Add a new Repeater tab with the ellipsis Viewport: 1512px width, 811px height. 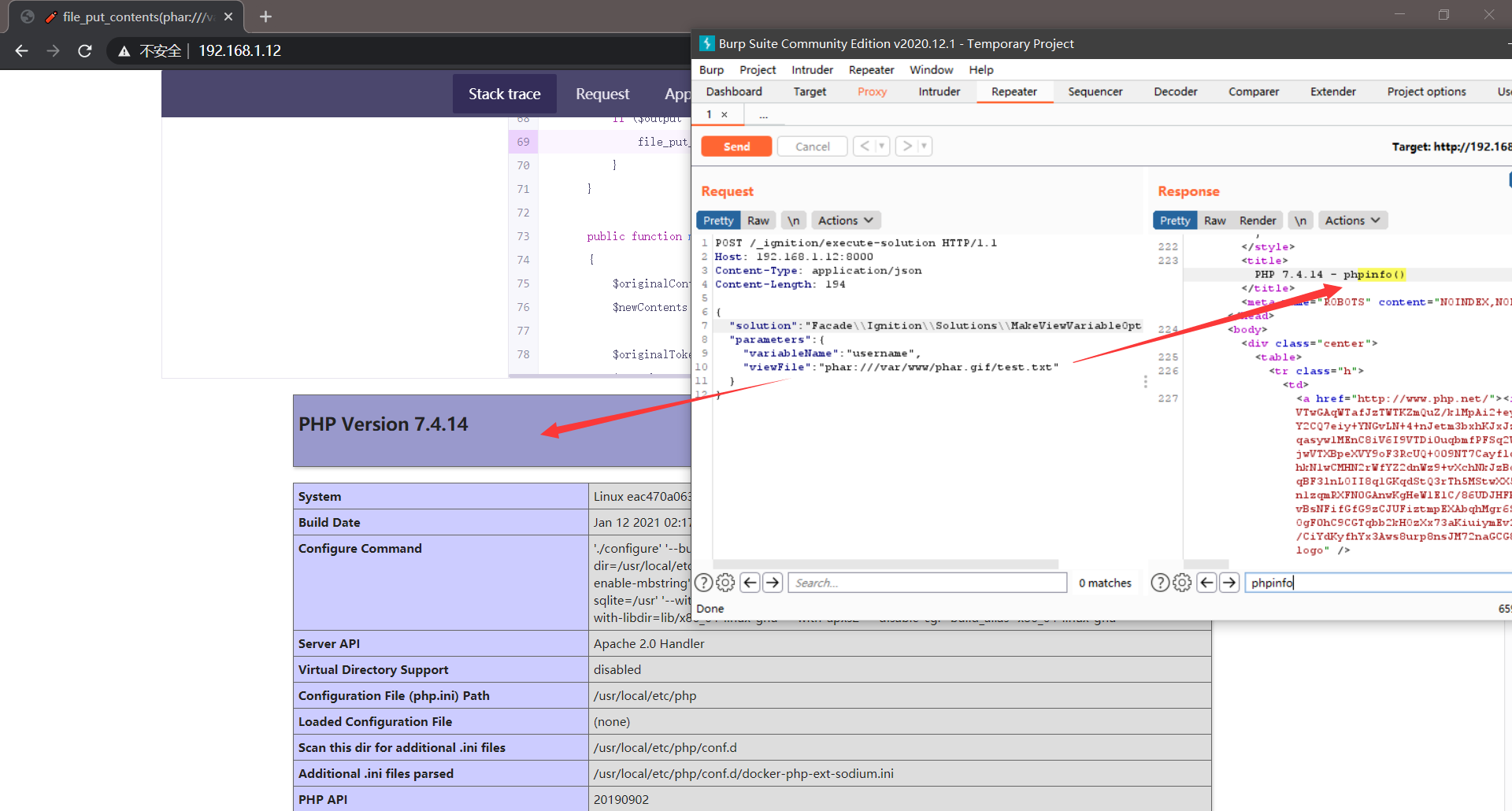[x=763, y=115]
